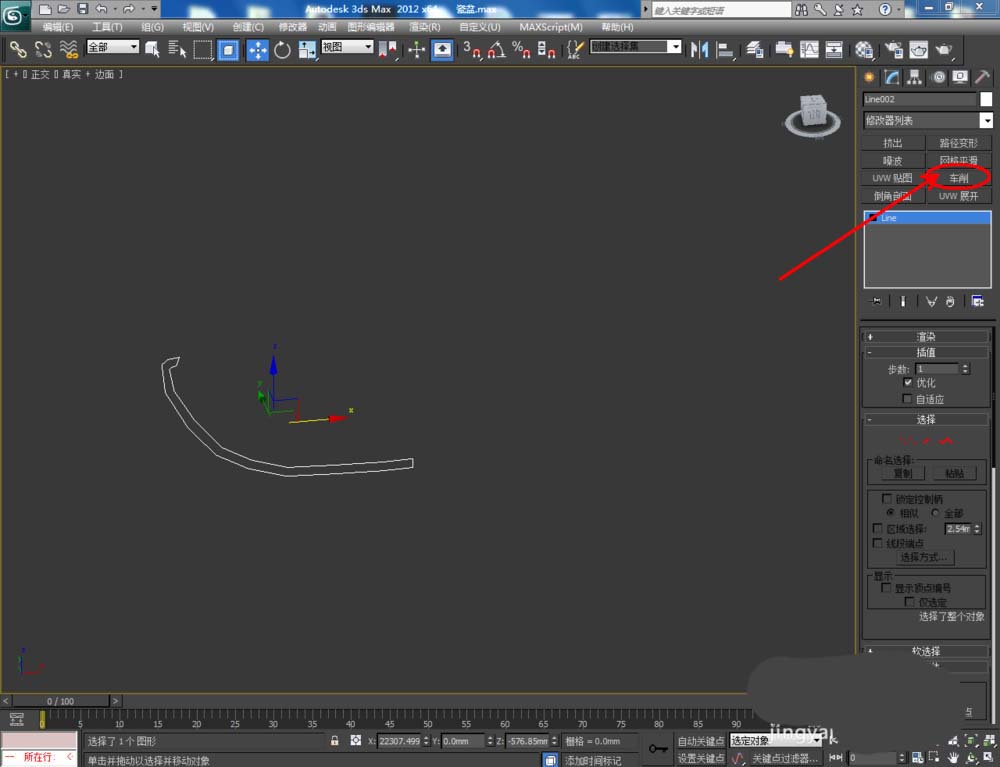Click the 车削 (Lathe) modifier button
This screenshot has height=767, width=1000.
tap(959, 178)
